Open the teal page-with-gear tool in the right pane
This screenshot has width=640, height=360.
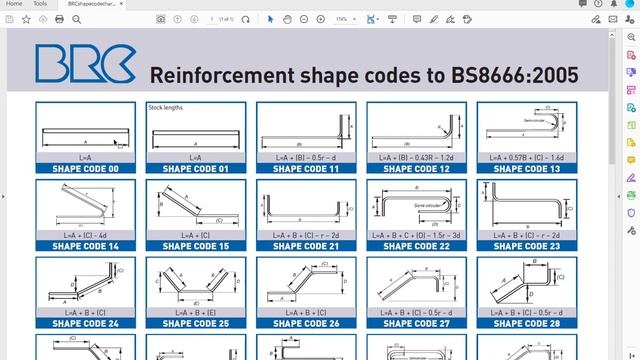pyautogui.click(x=631, y=107)
